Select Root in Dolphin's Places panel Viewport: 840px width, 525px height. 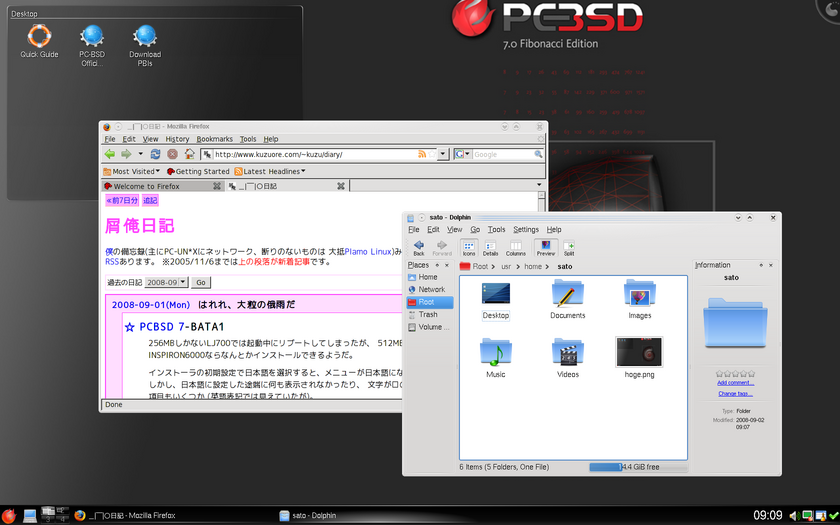[x=430, y=302]
